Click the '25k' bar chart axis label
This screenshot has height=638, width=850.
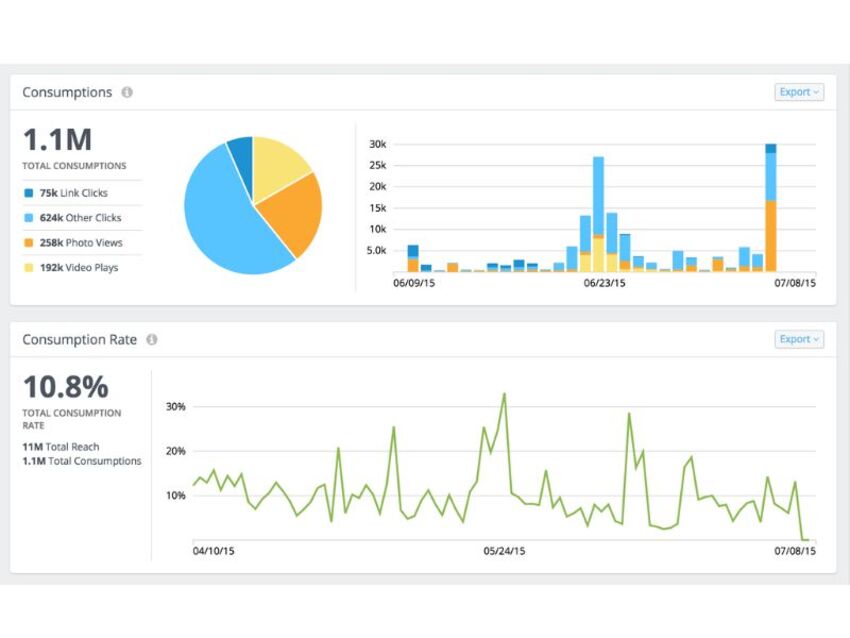point(378,165)
